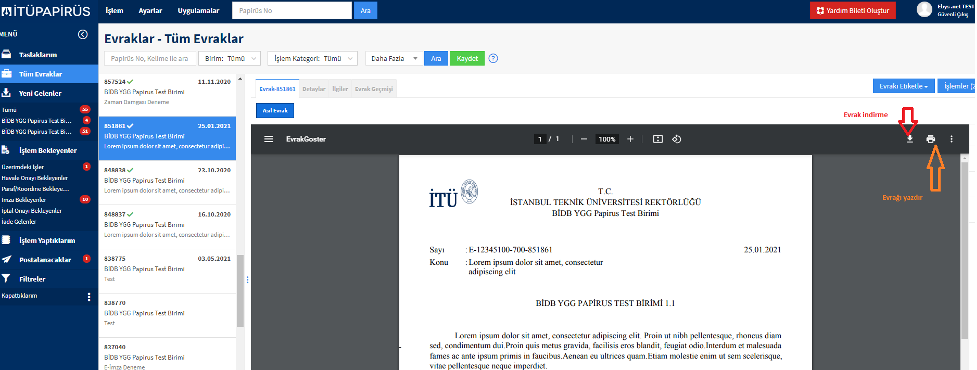Open the PDF viewer three-dot more options
Image resolution: width=977 pixels, height=370 pixels.
951,139
